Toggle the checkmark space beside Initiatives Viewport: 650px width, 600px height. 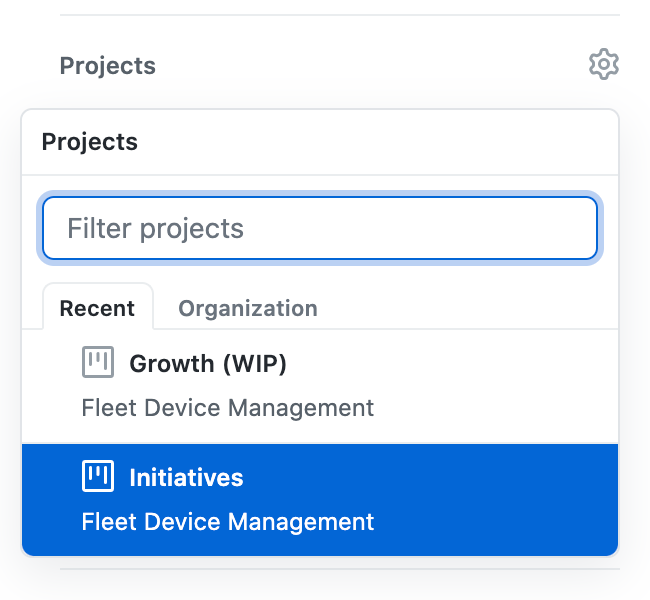coord(52,477)
